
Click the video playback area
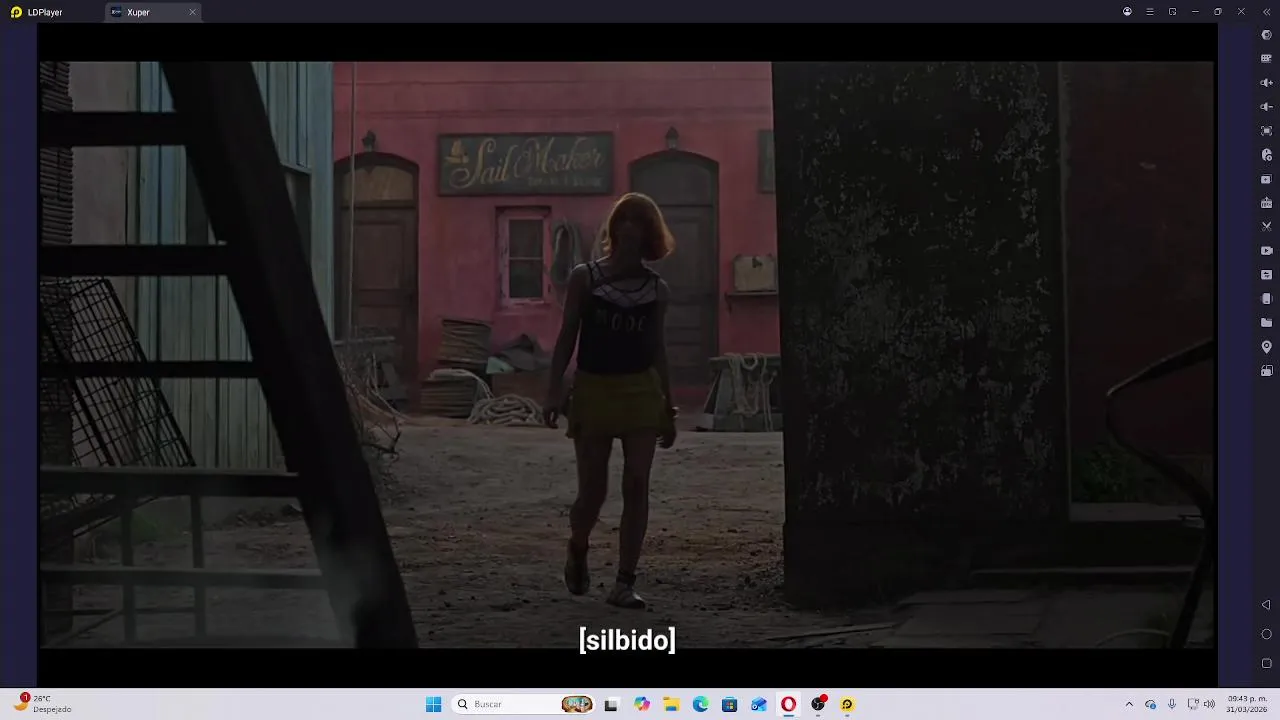click(x=627, y=355)
